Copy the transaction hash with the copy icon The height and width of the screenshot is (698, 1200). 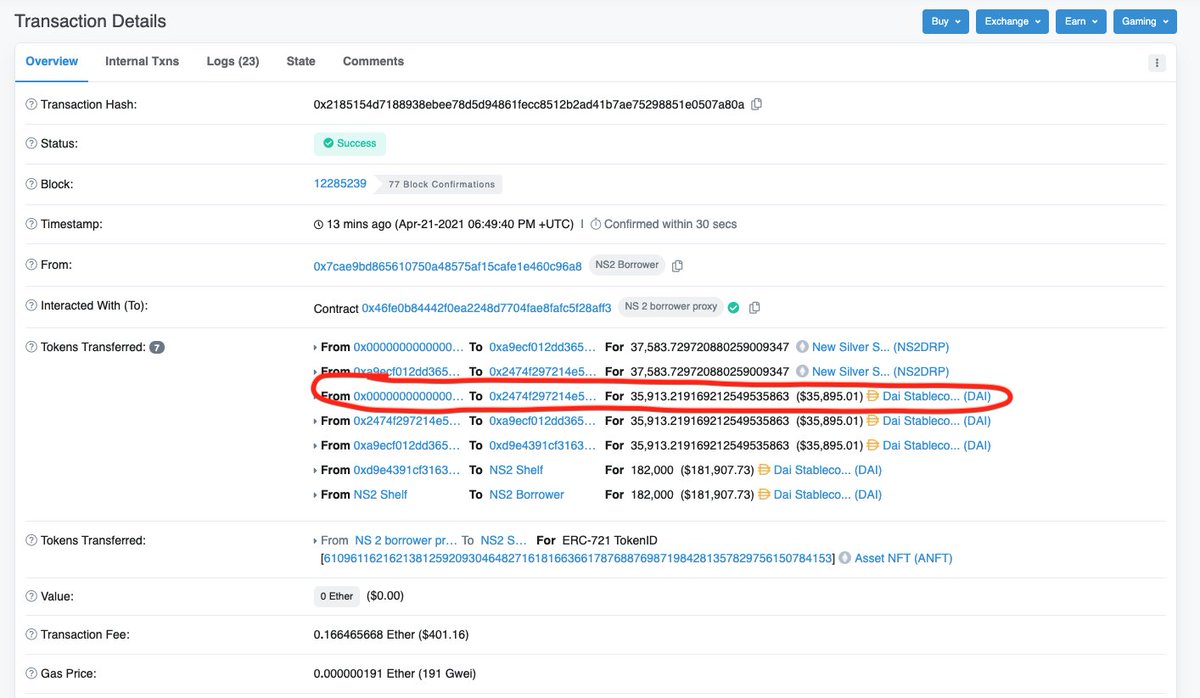(757, 104)
